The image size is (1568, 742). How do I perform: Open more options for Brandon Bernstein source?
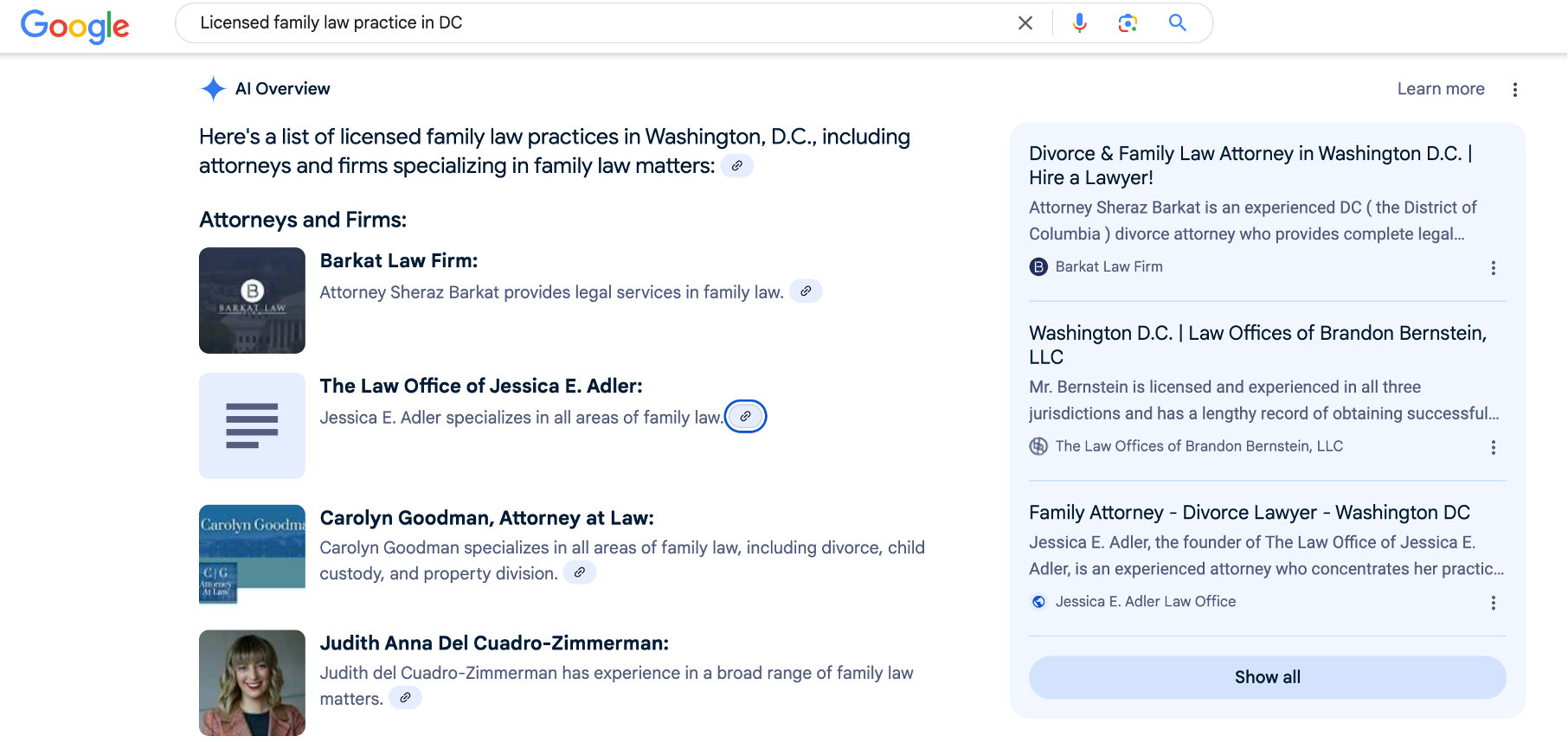[x=1494, y=447]
